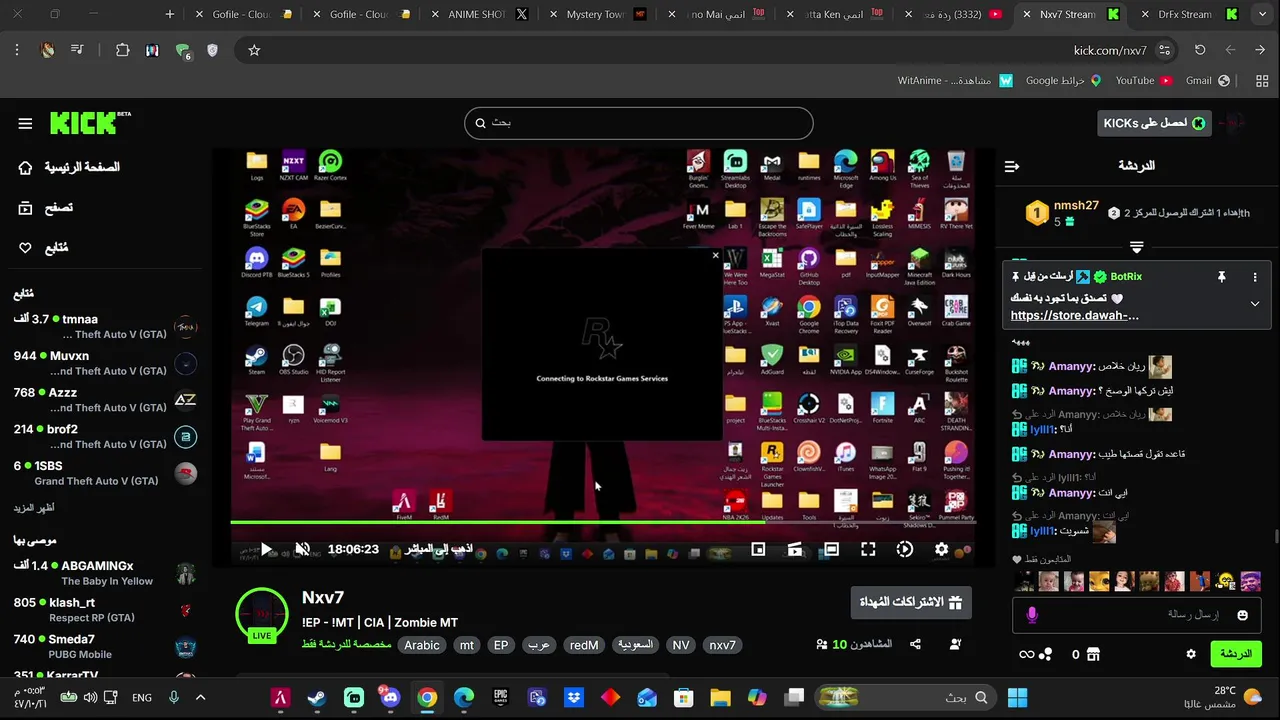The image size is (1280, 720).
Task: Unmute the stream audio speaker icon
Action: click(303, 549)
